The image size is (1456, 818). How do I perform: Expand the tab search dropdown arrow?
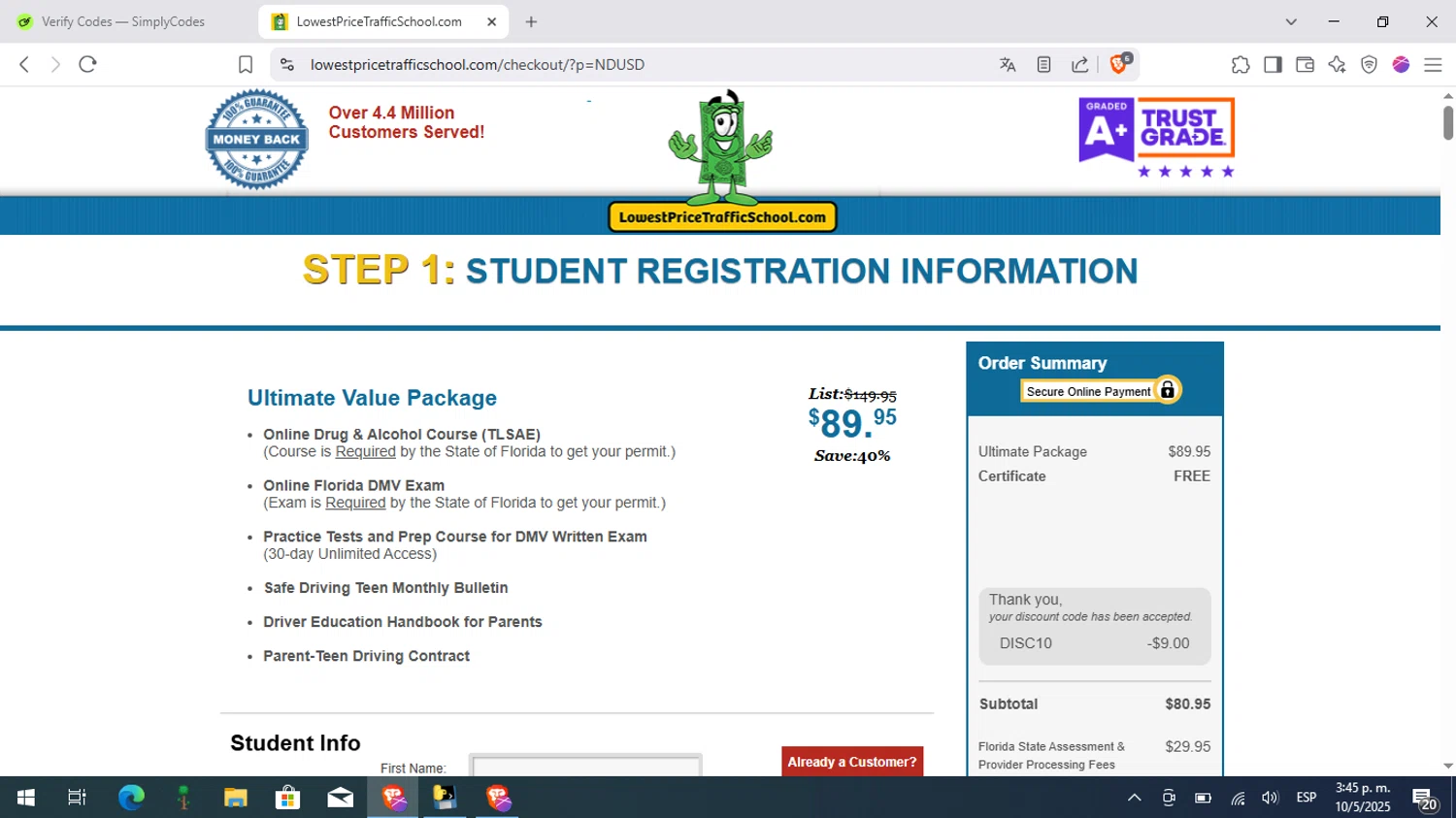tap(1291, 21)
